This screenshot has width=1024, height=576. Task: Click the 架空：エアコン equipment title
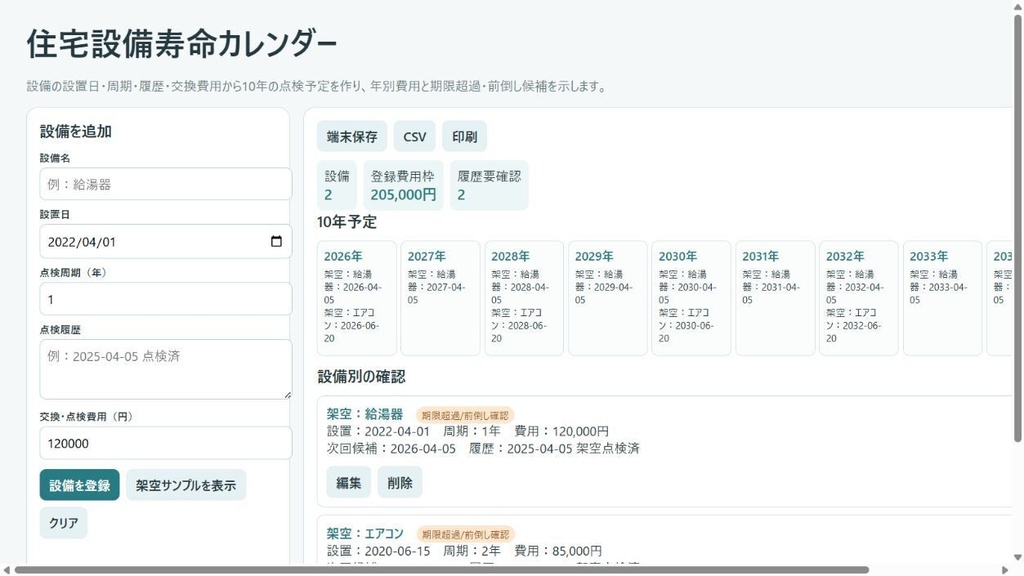coord(365,534)
